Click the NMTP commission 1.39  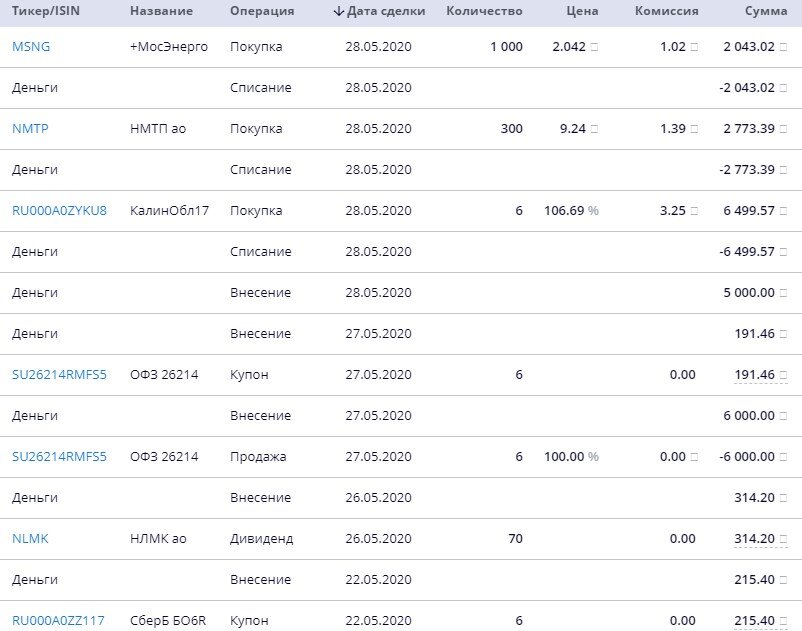pos(673,128)
